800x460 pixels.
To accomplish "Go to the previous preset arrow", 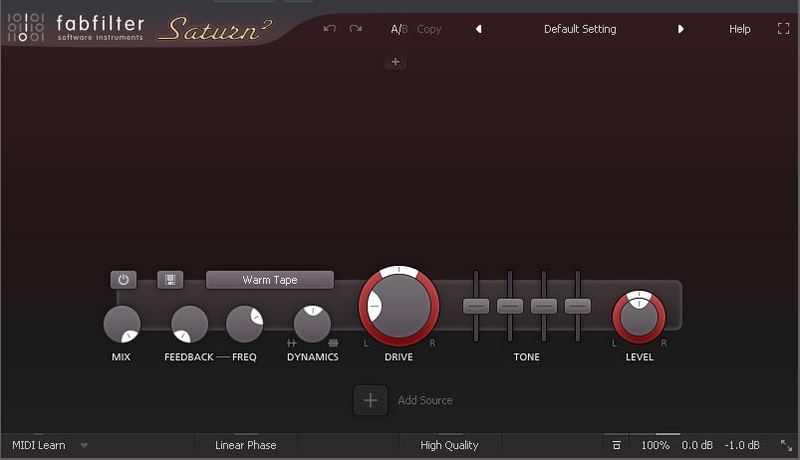I will pos(478,29).
